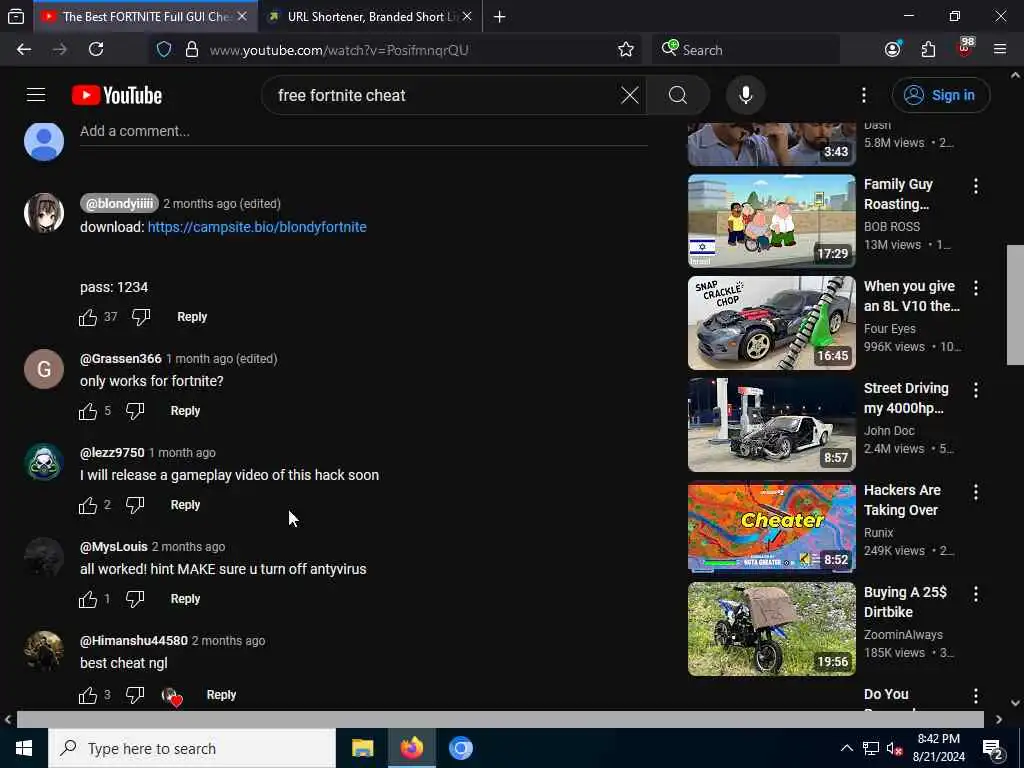Like the 'best cheat ngl' comment
The height and width of the screenshot is (768, 1024).
[x=88, y=696]
